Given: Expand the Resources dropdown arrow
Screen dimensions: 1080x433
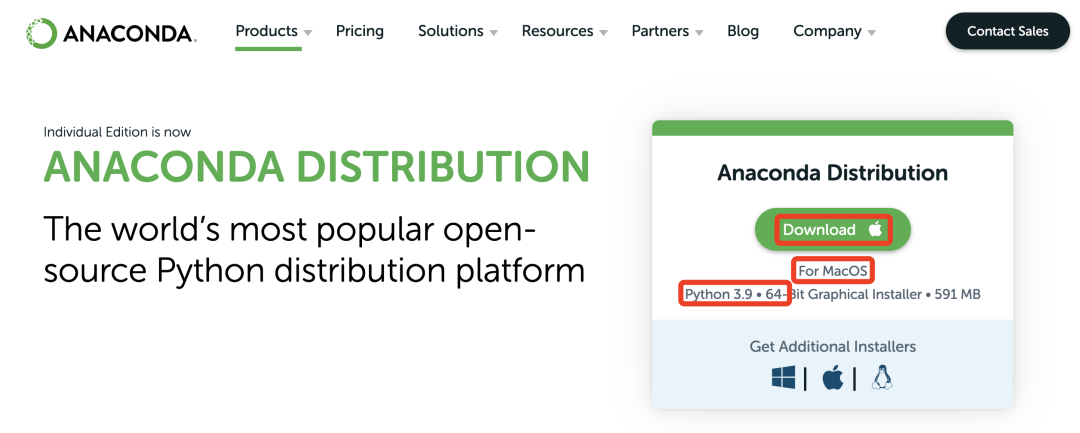Looking at the screenshot, I should point(603,33).
